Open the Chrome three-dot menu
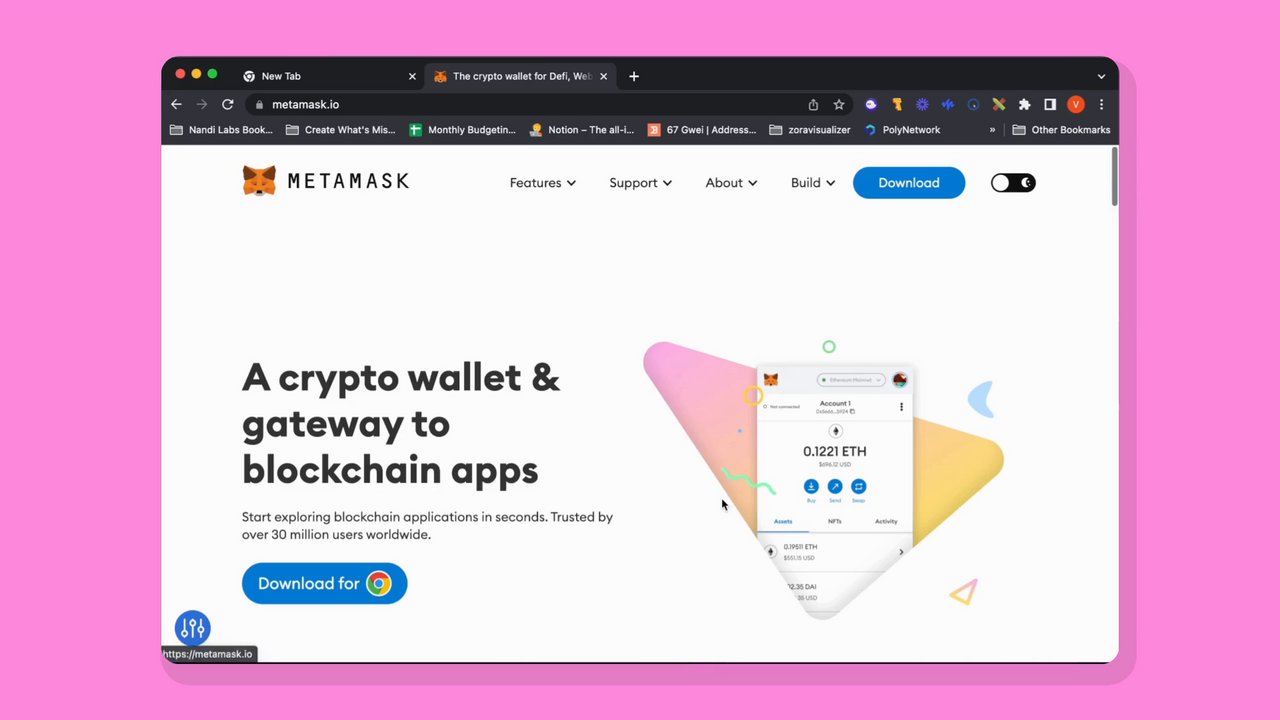This screenshot has width=1280, height=720. [x=1101, y=104]
